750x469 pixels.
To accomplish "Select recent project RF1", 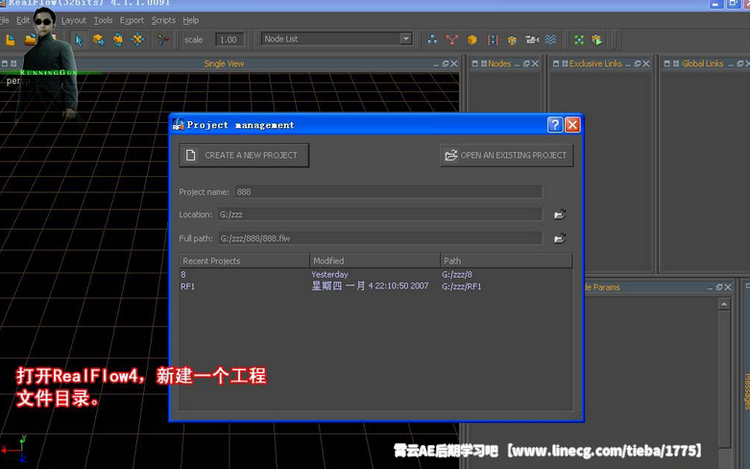I will [188, 286].
